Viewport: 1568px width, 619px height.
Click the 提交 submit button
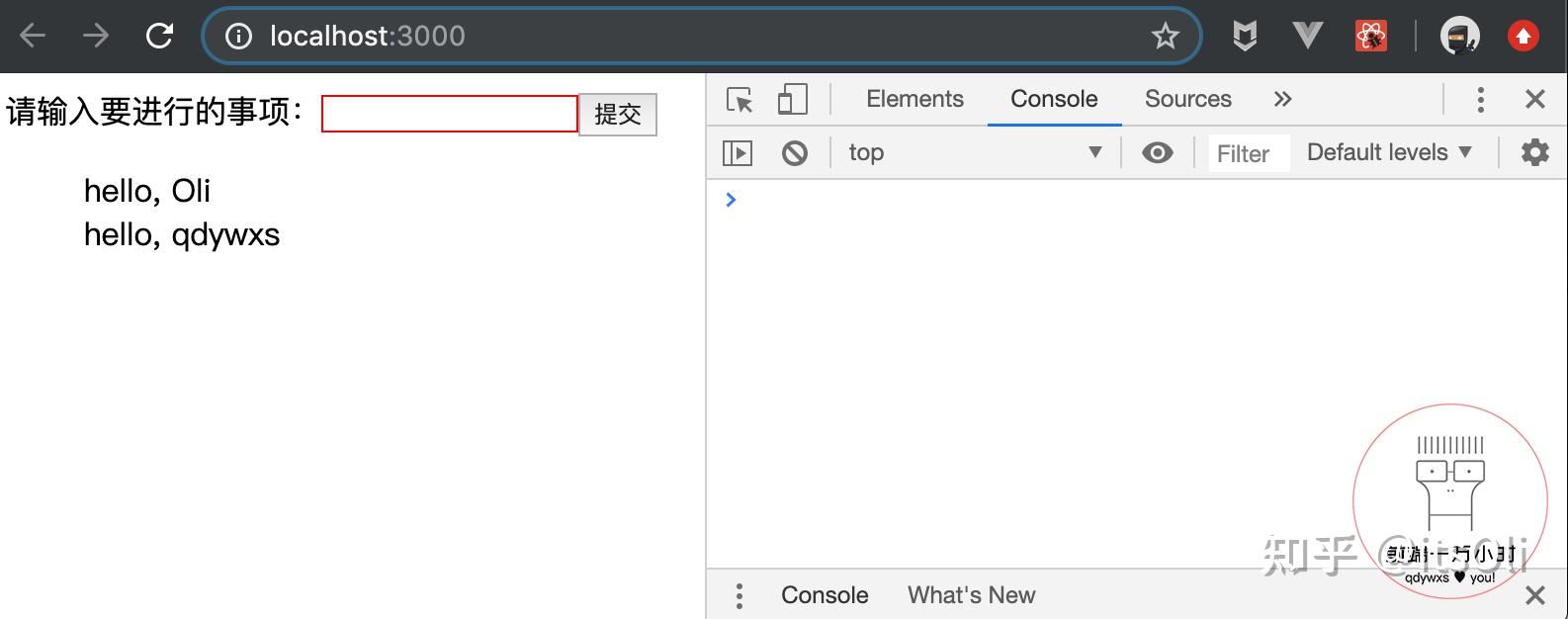(x=617, y=115)
